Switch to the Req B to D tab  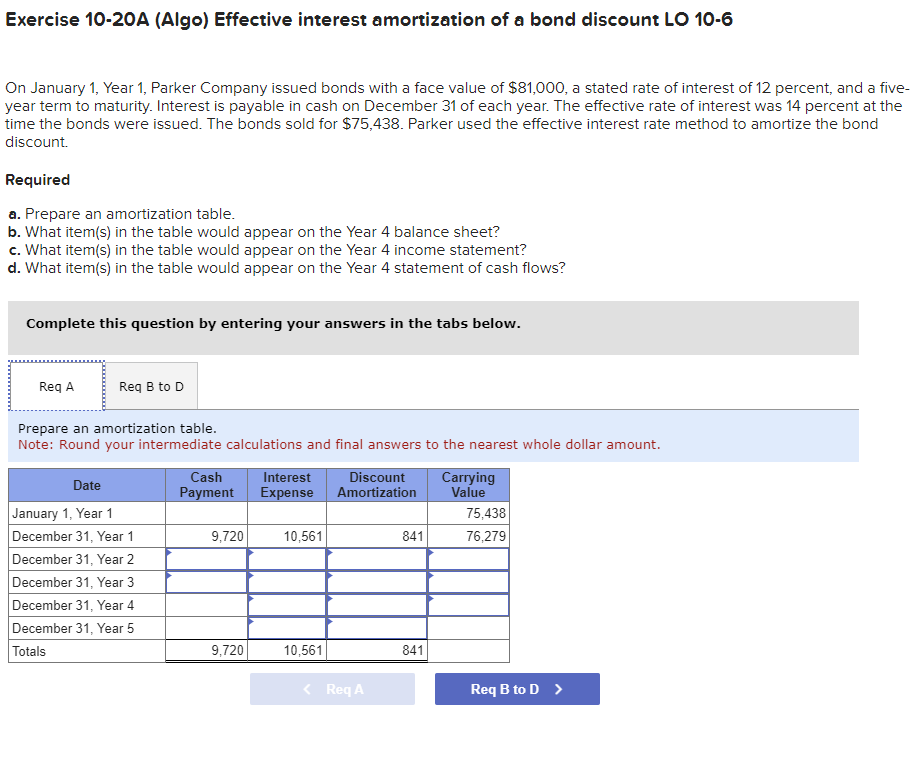(x=151, y=385)
